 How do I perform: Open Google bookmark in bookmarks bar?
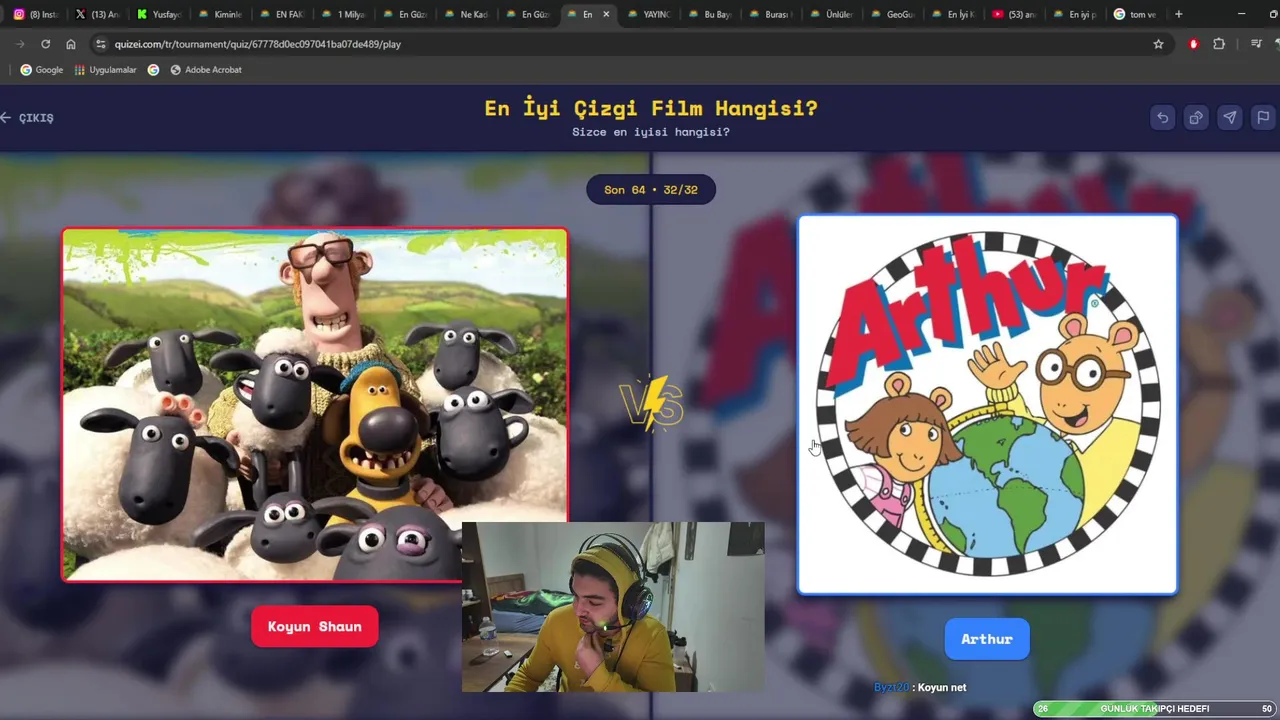42,70
